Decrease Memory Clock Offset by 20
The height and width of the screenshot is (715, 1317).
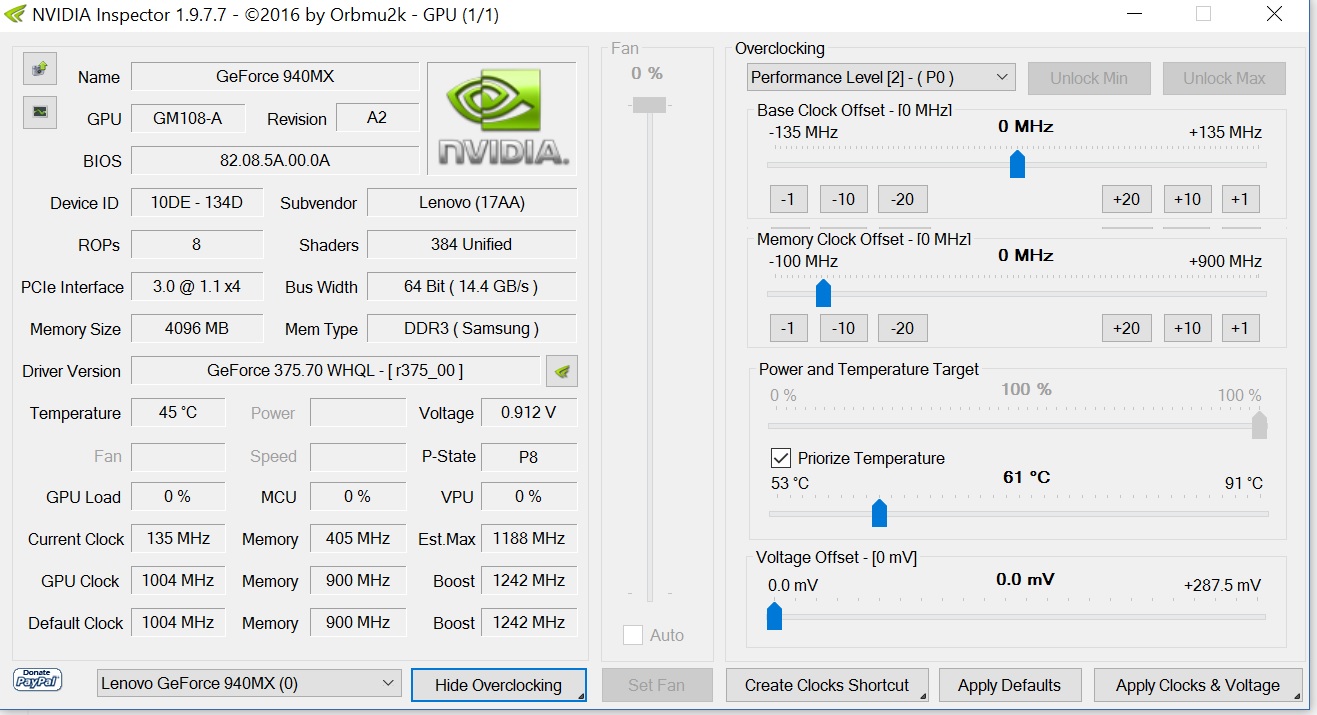pos(902,328)
